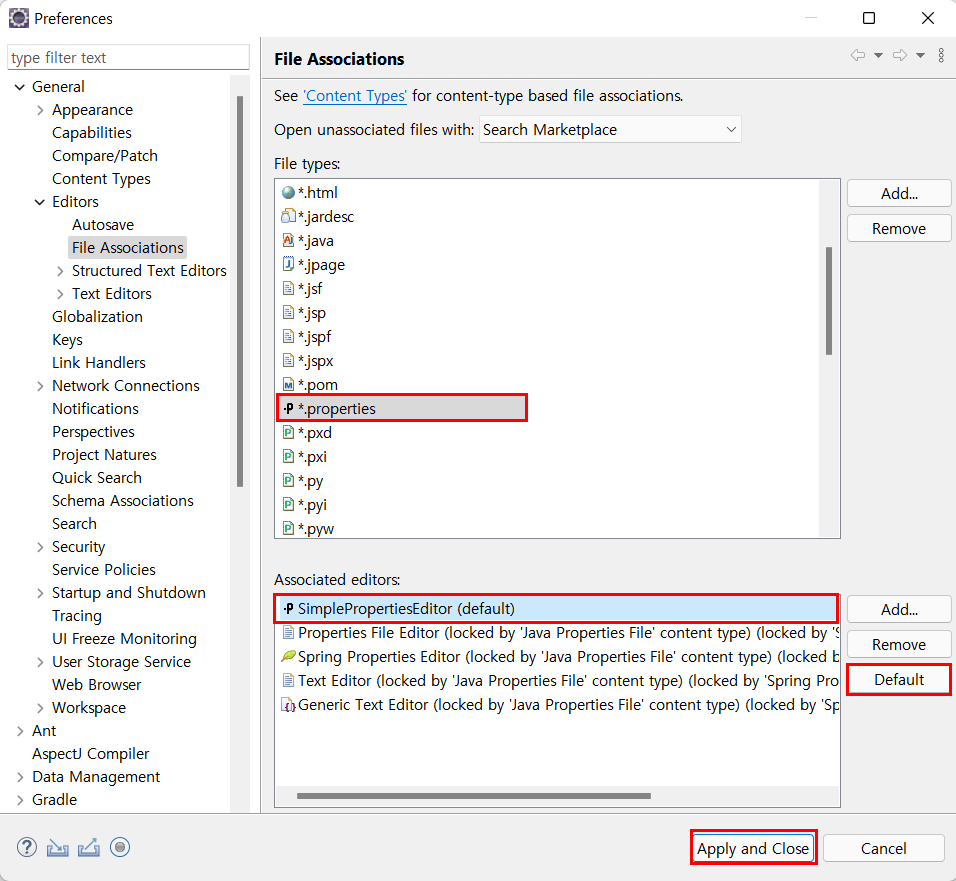Click the File types list vertical scrollbar
Image resolution: width=956 pixels, height=881 pixels.
coord(829,300)
